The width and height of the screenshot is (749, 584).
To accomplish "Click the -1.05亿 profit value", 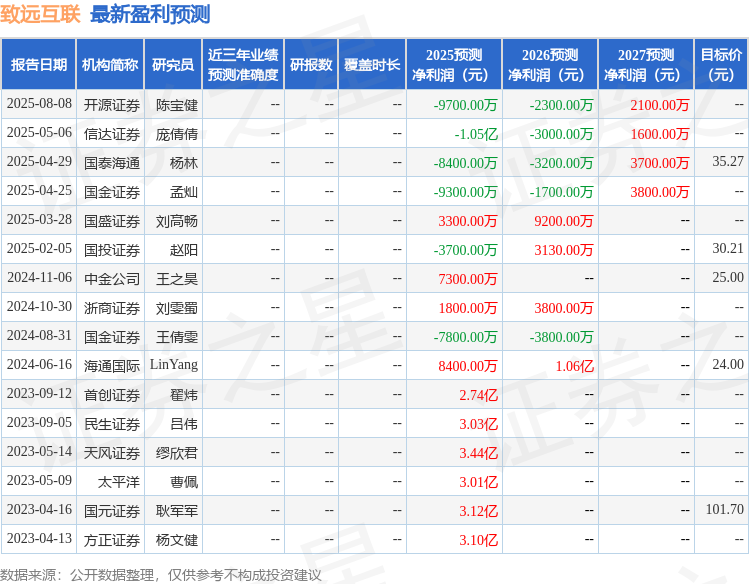I will tap(476, 134).
